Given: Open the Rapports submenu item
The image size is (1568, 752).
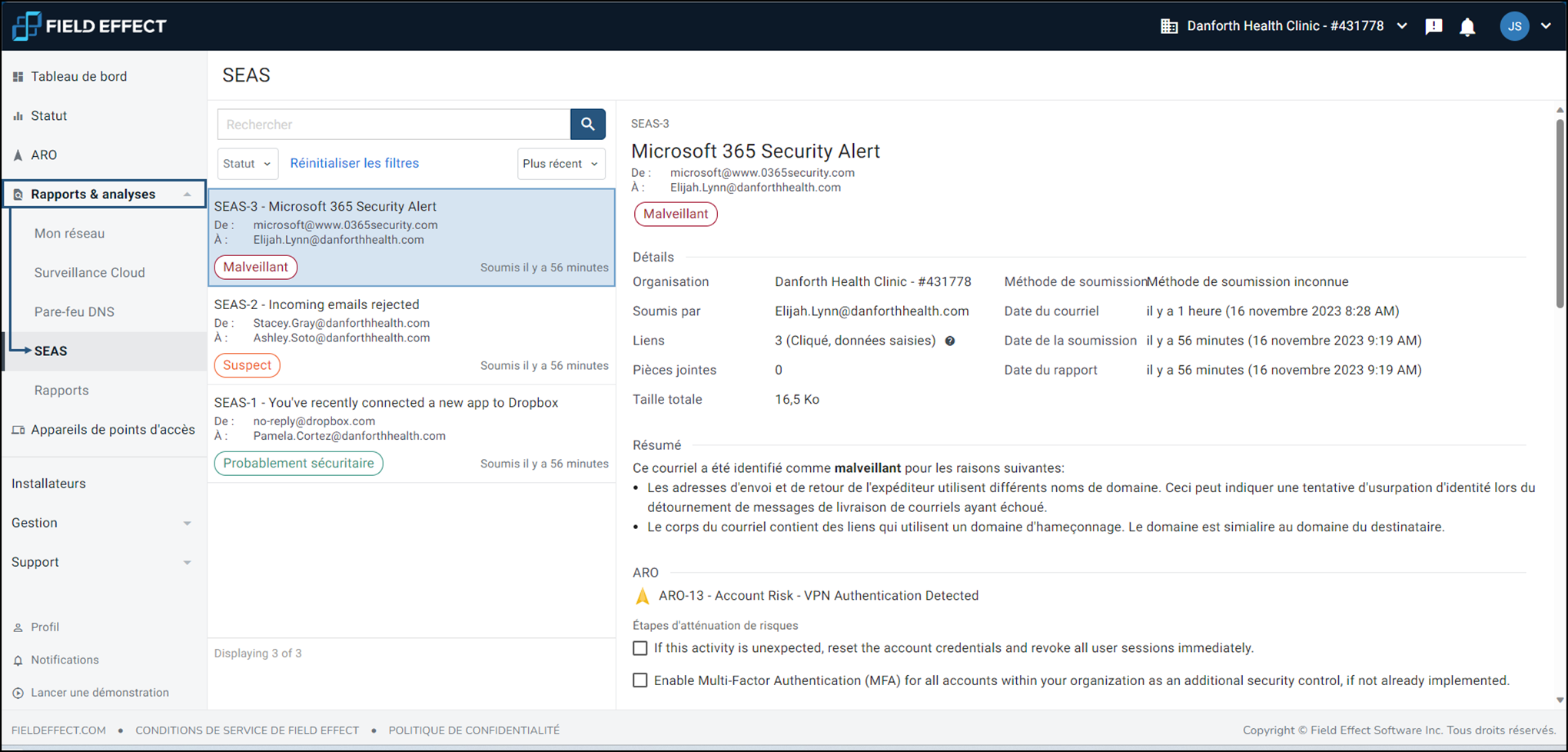Looking at the screenshot, I should [x=61, y=391].
